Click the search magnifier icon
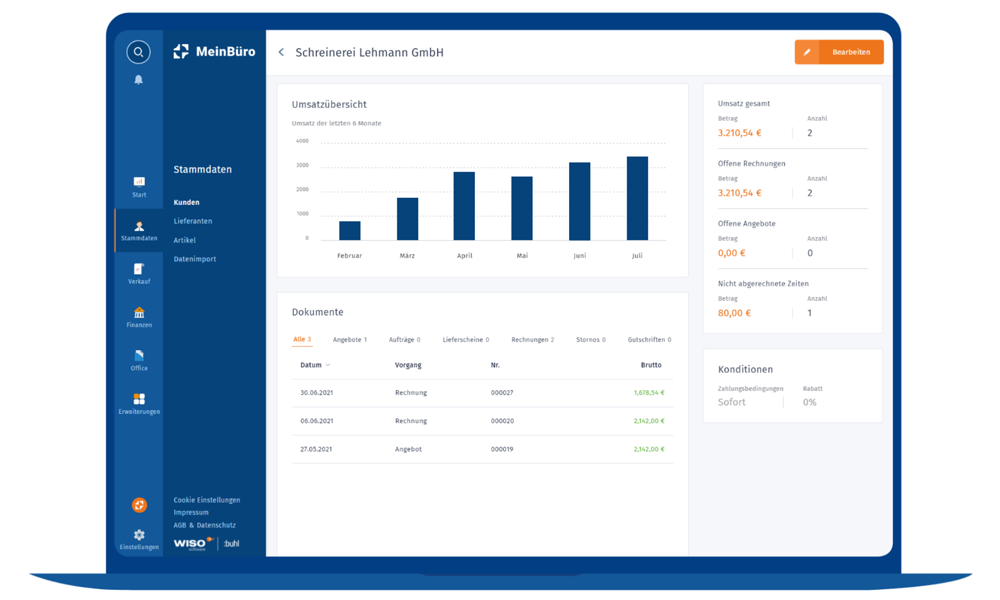 click(x=138, y=52)
